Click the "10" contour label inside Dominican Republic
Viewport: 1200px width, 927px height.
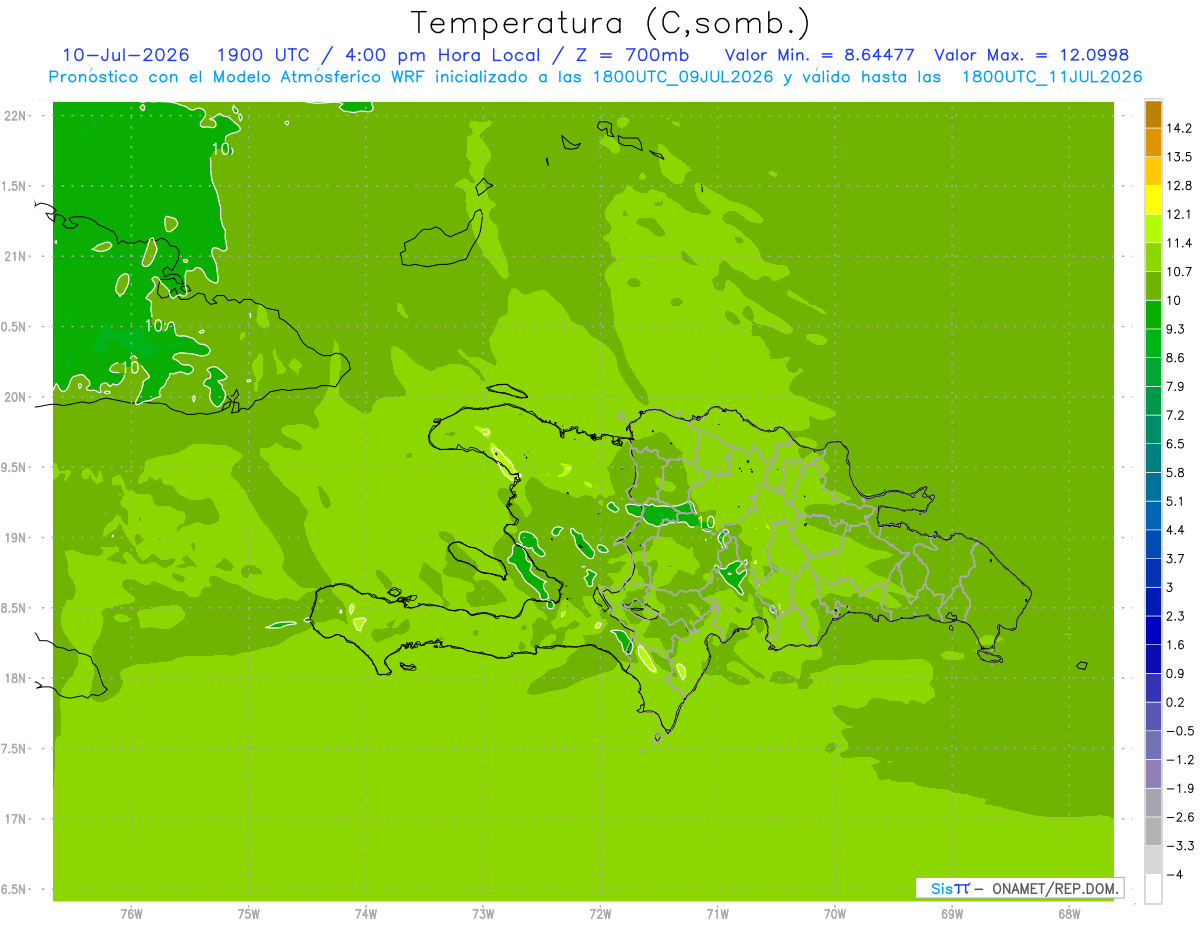click(x=706, y=522)
